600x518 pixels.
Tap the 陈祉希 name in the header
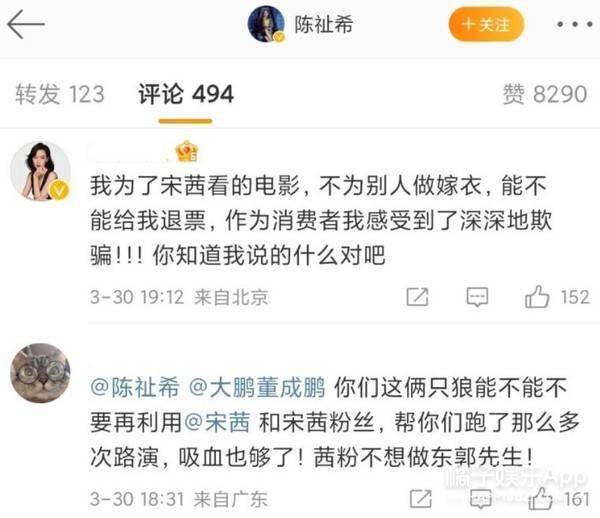click(324, 25)
